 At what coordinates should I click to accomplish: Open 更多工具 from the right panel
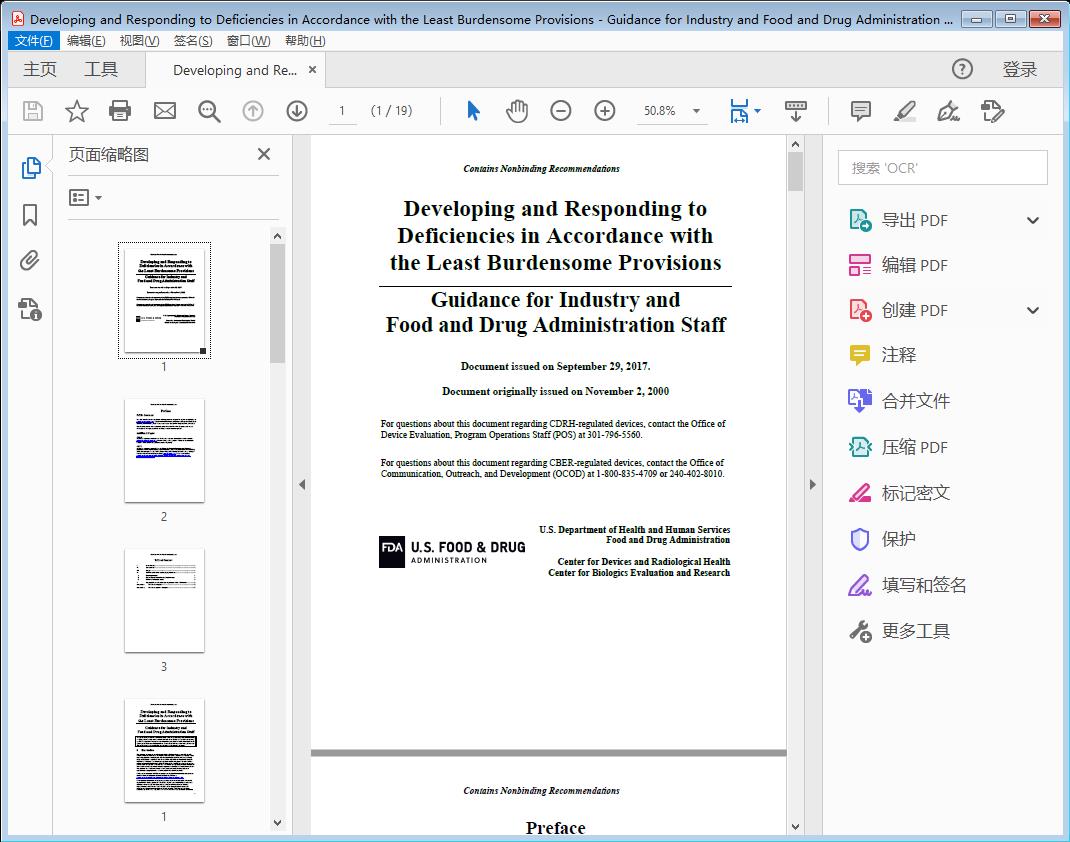coord(916,631)
